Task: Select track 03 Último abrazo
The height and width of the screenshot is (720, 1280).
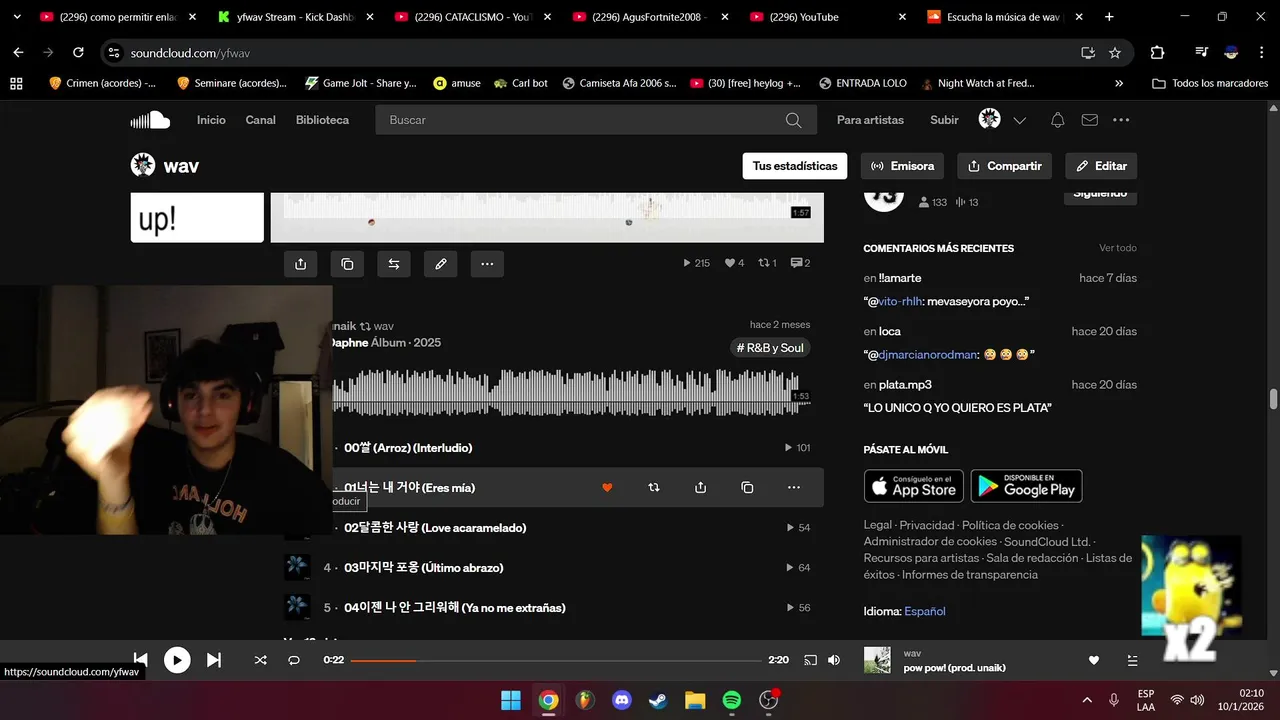Action: (x=424, y=568)
